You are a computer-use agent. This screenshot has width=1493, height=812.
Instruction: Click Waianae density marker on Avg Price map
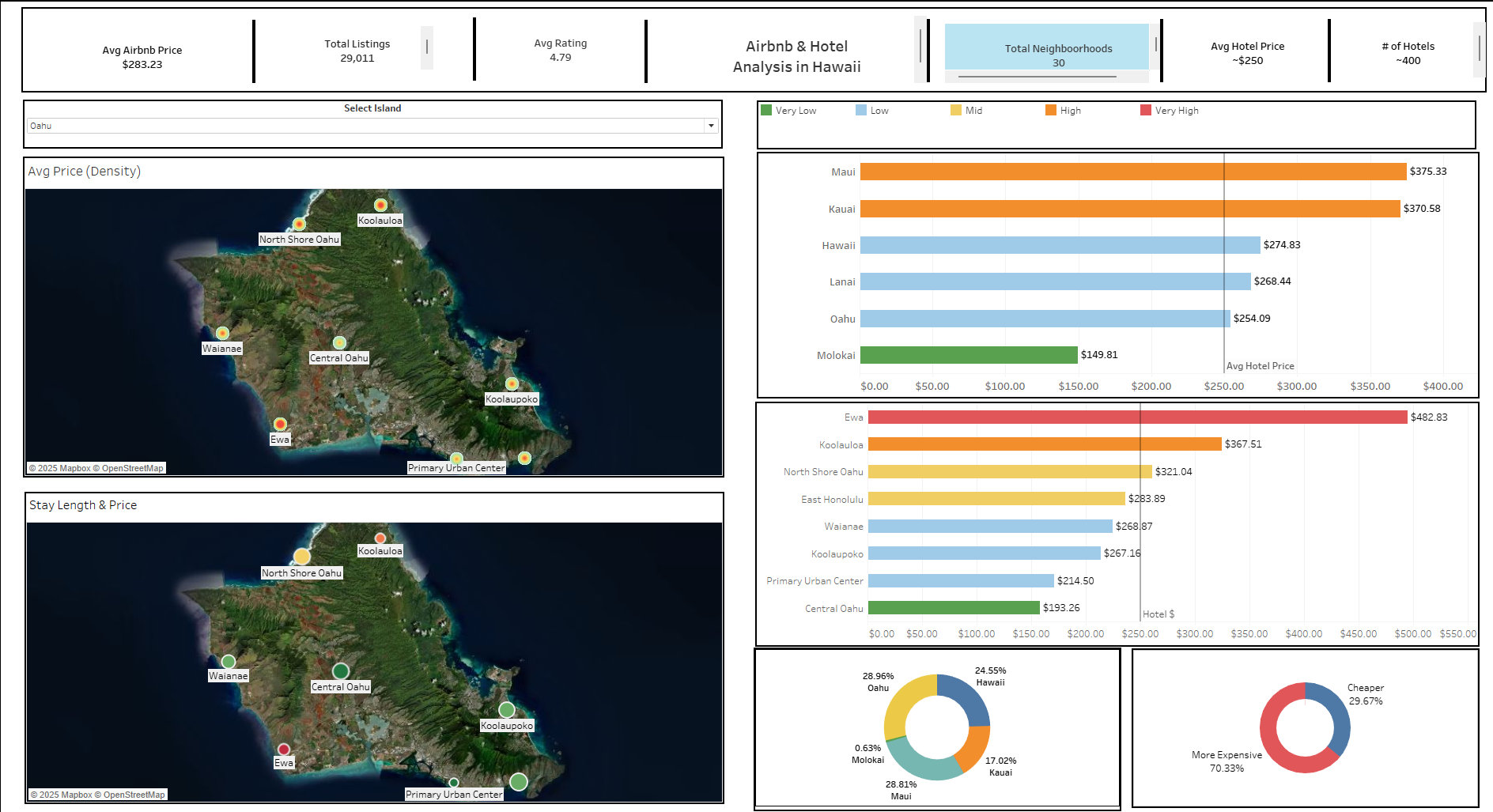click(222, 333)
